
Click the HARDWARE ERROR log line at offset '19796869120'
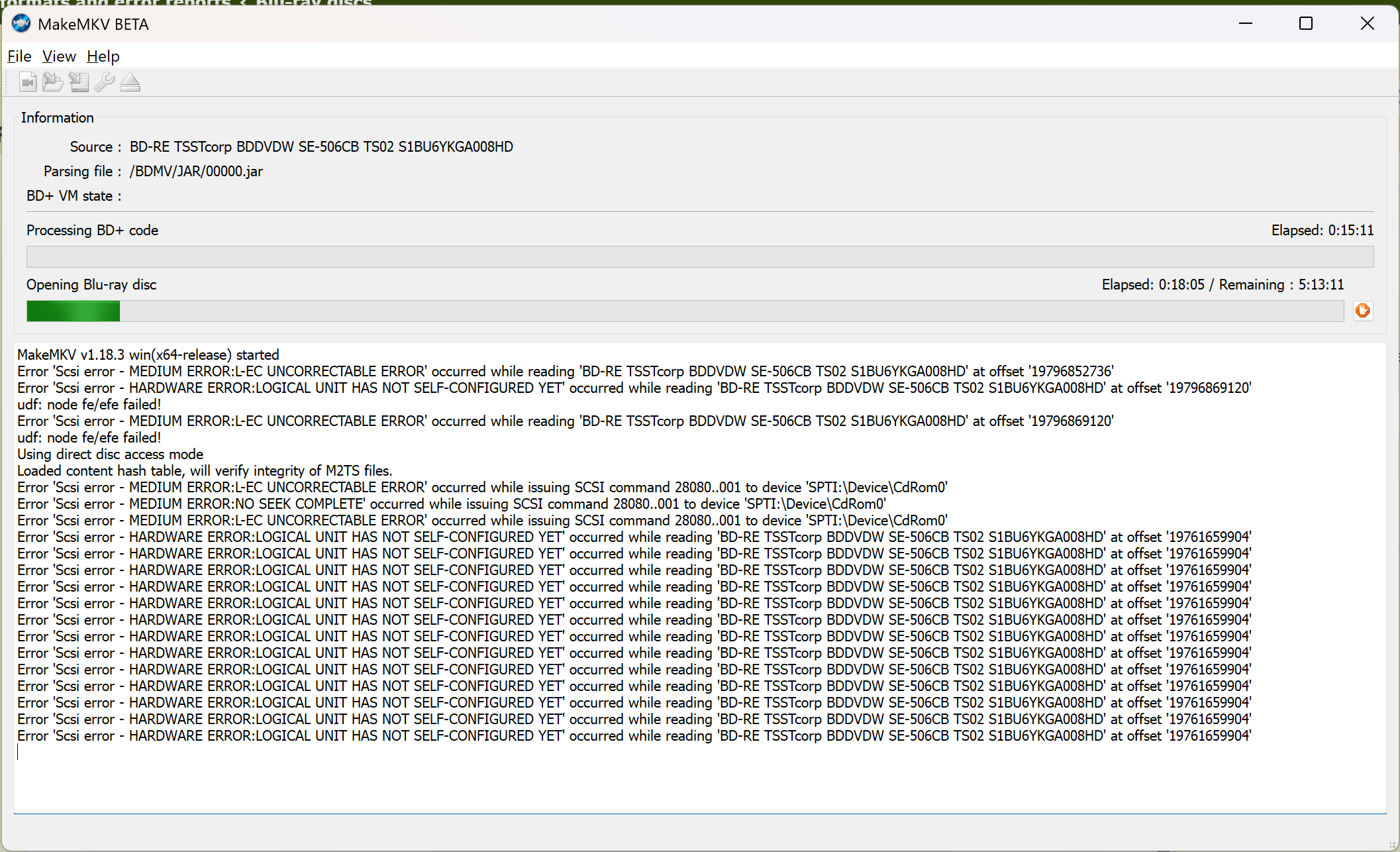(x=634, y=388)
